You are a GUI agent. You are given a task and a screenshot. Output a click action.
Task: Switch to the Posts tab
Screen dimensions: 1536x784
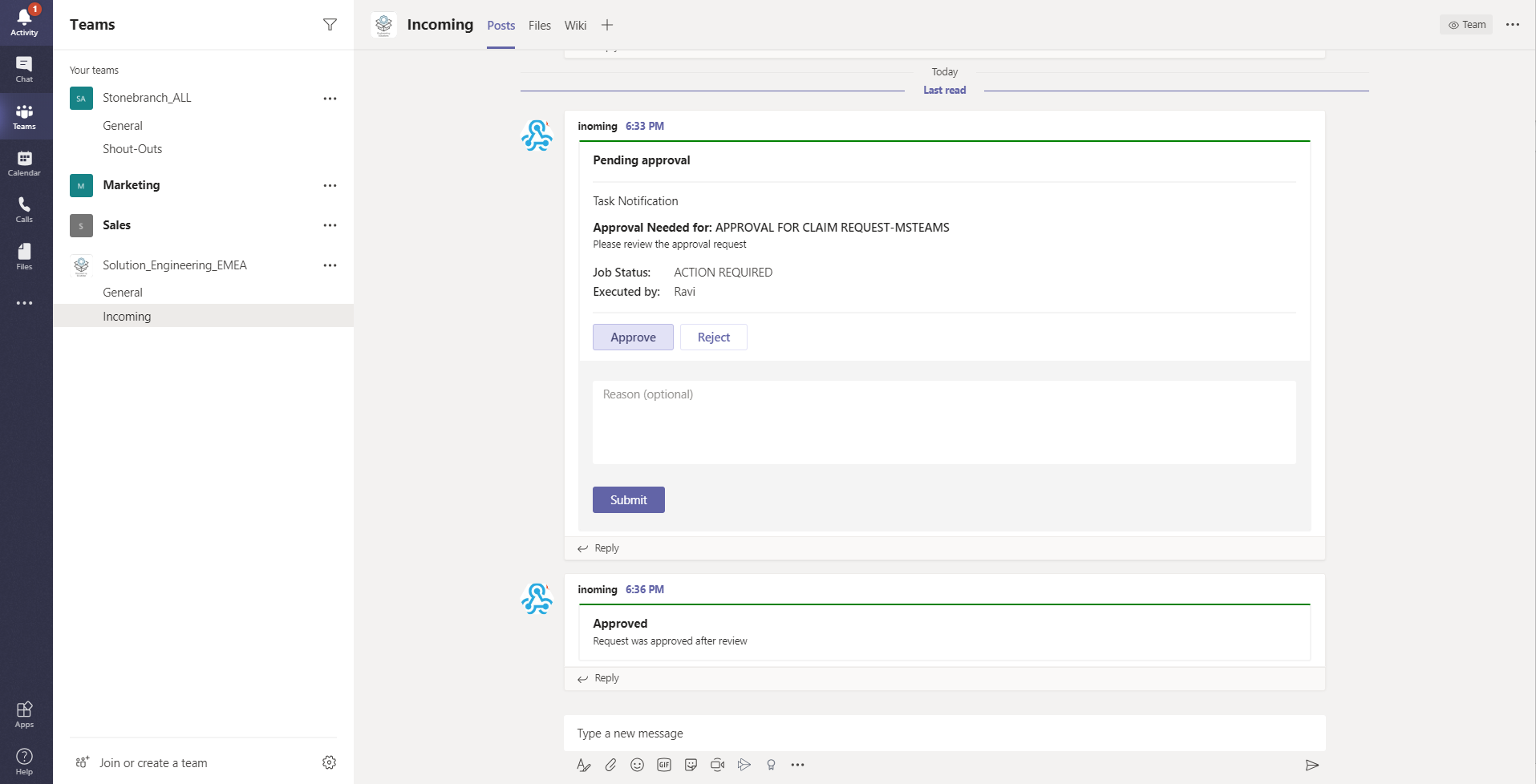(x=501, y=26)
